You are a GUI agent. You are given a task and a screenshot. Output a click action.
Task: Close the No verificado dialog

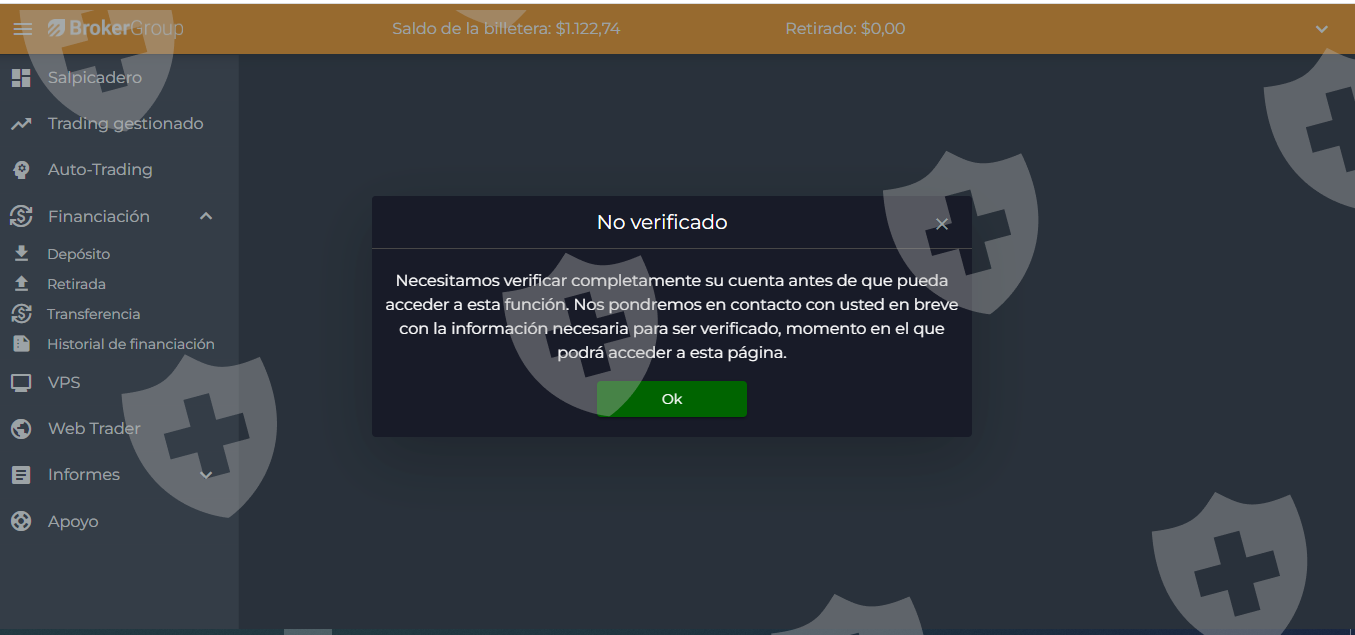click(x=942, y=224)
